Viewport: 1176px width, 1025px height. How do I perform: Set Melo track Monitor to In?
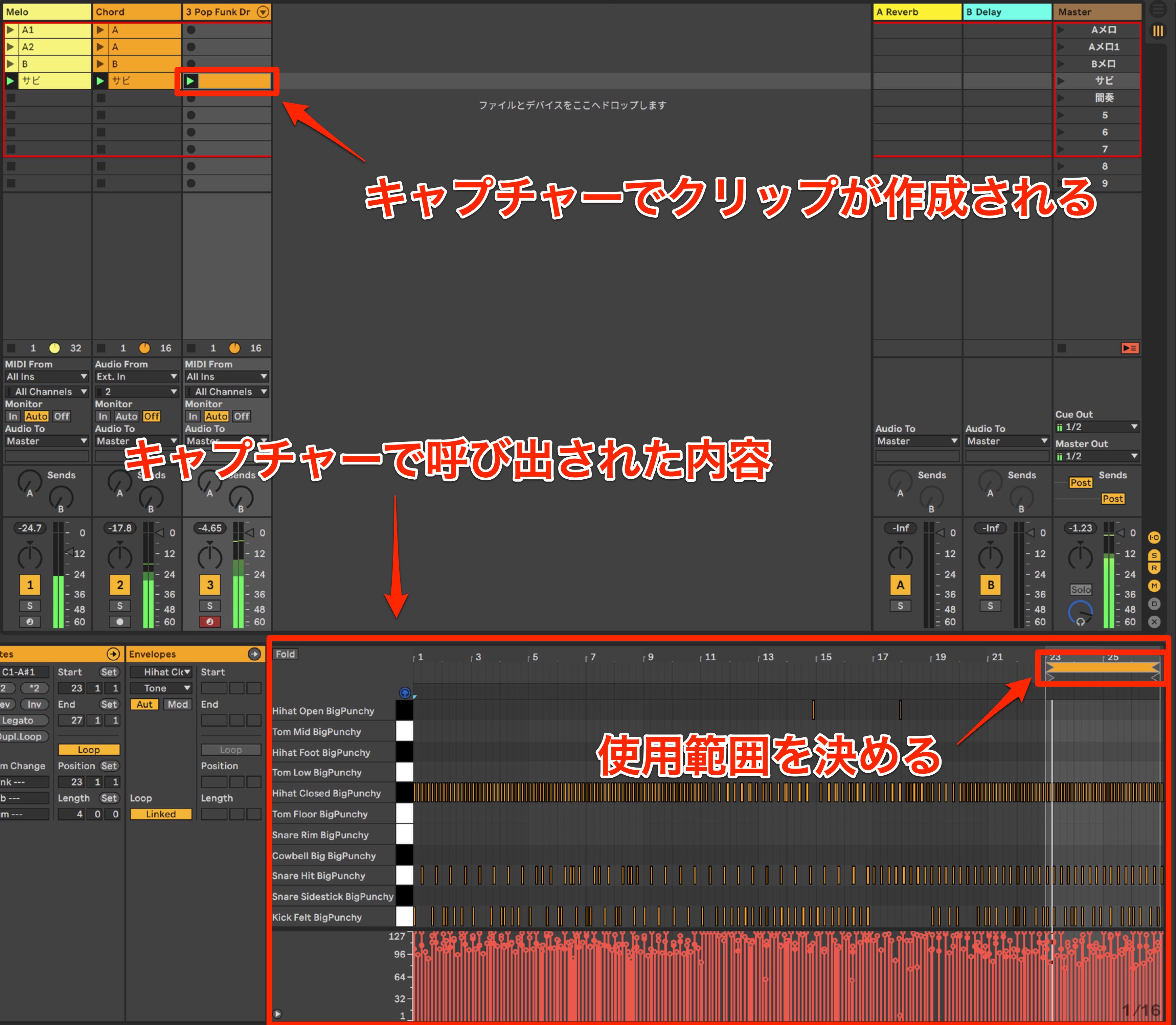coord(13,416)
